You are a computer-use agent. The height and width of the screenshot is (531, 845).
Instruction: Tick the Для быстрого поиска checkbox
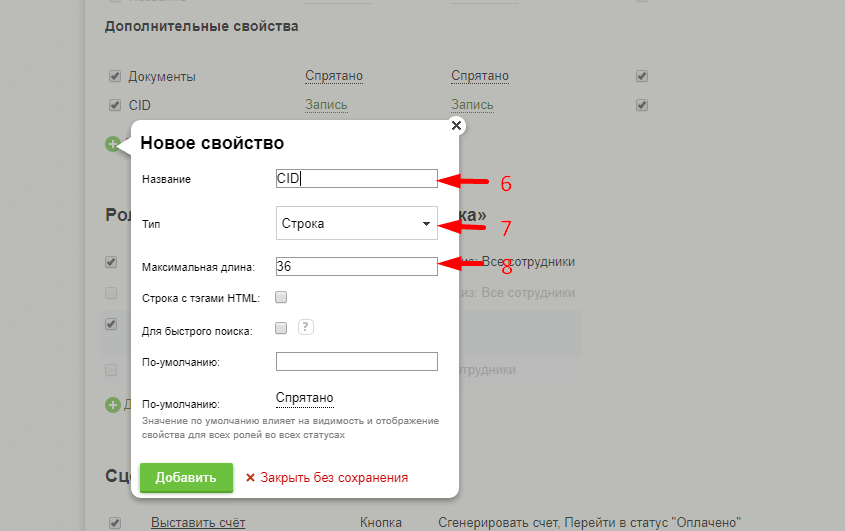click(x=281, y=328)
